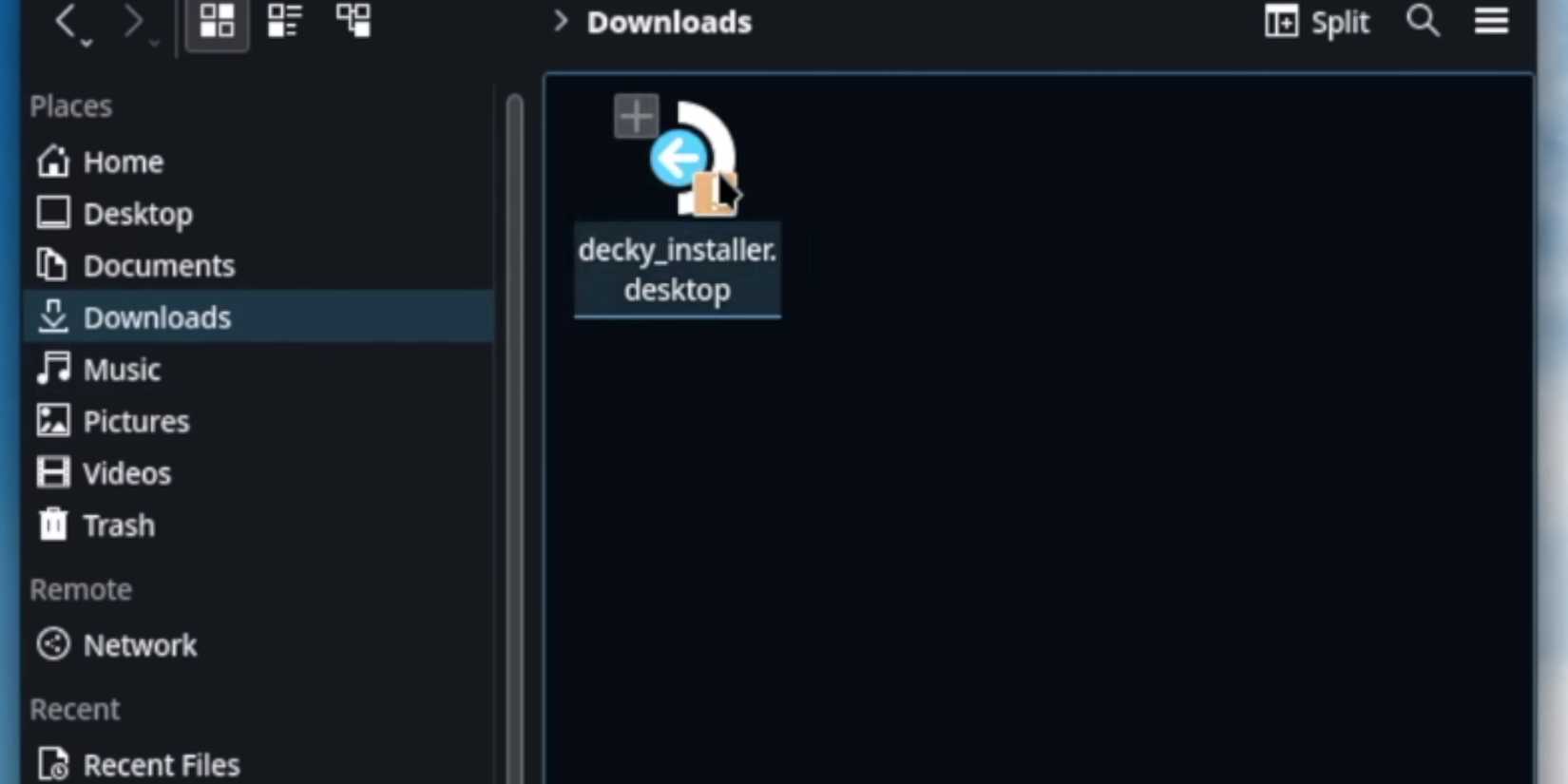Go to Documents folder
Viewport: 1568px width, 784px height.
click(158, 266)
